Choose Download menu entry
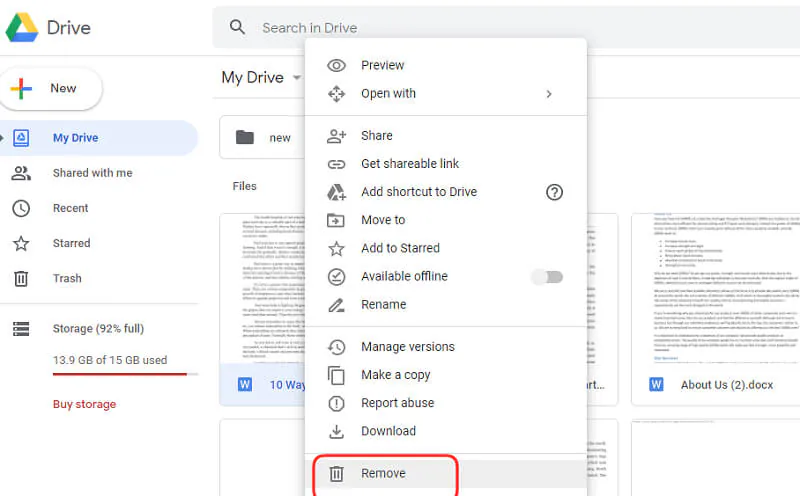Image resolution: width=800 pixels, height=496 pixels. [446, 431]
